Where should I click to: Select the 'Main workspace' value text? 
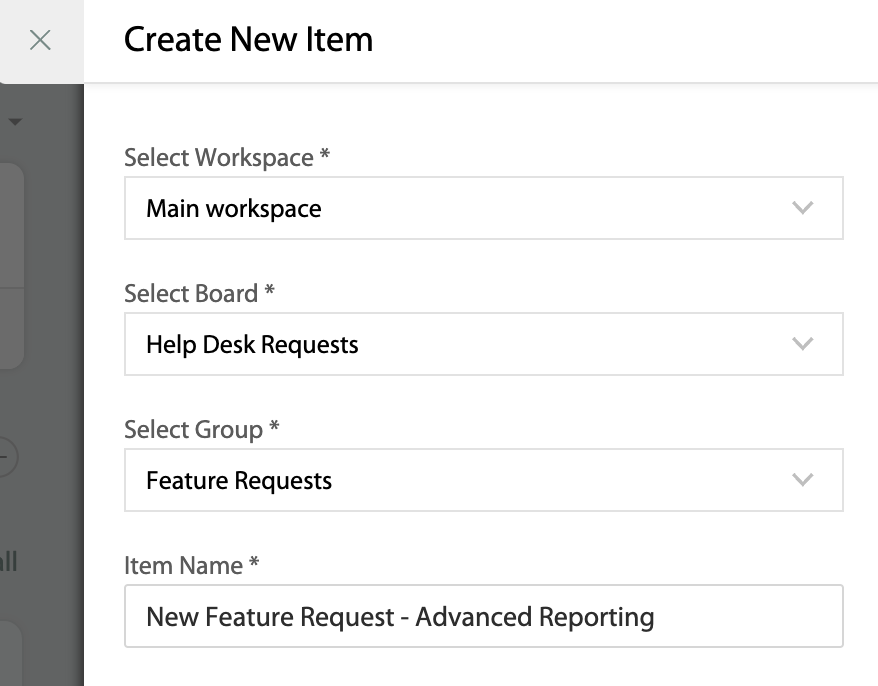pos(234,208)
